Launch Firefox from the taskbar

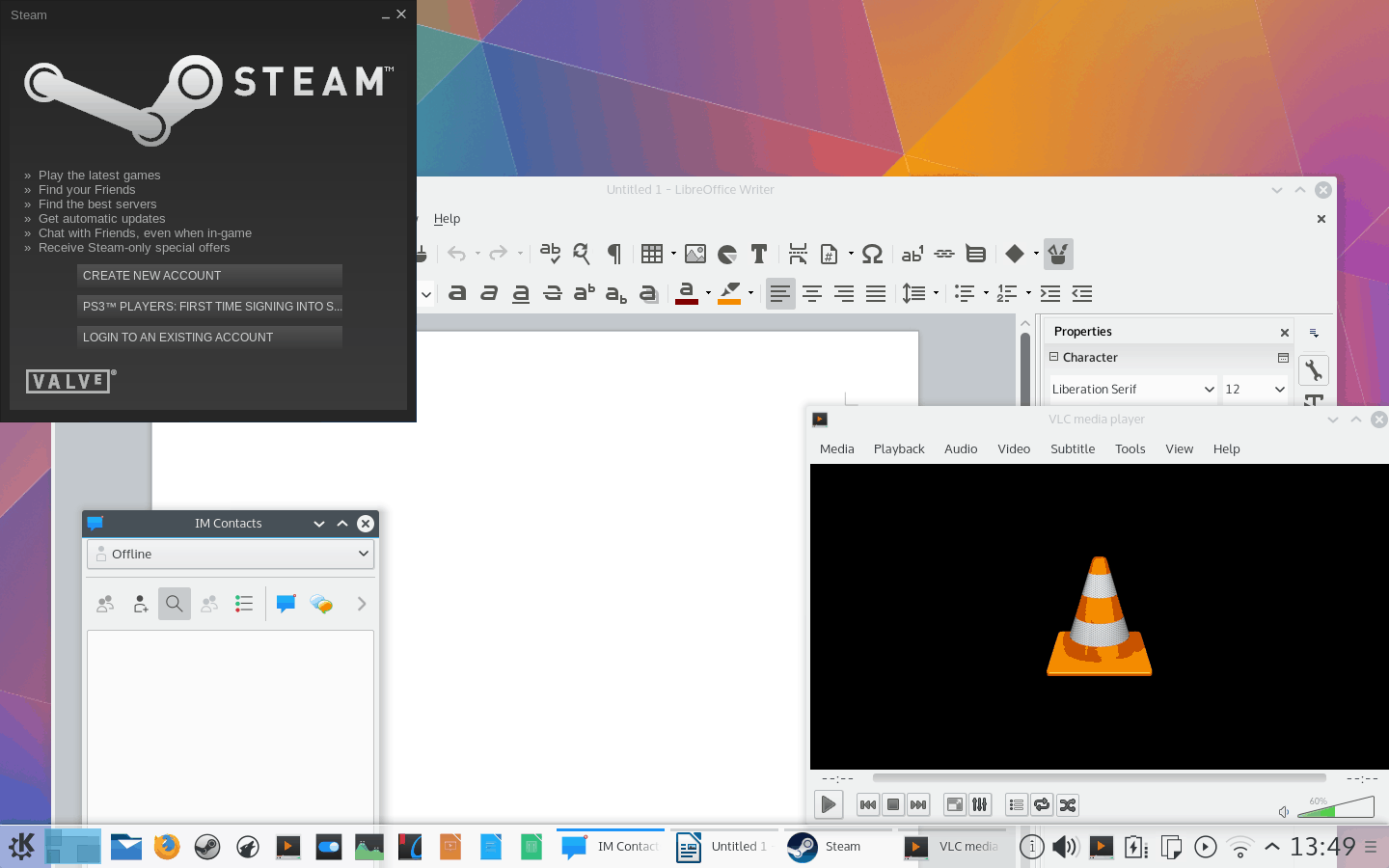(x=167, y=847)
